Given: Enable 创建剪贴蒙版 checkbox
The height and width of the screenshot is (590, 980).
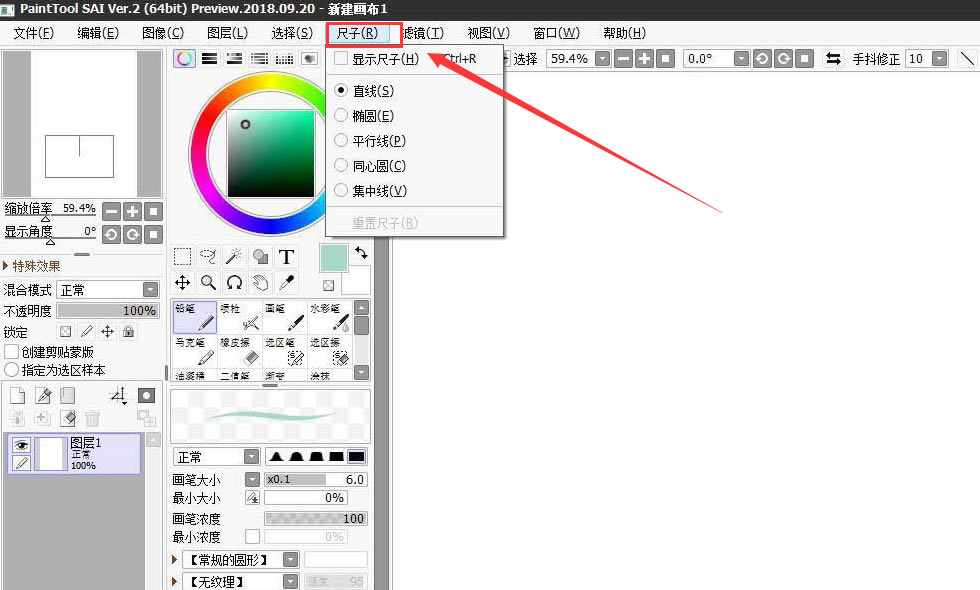Looking at the screenshot, I should [x=11, y=352].
